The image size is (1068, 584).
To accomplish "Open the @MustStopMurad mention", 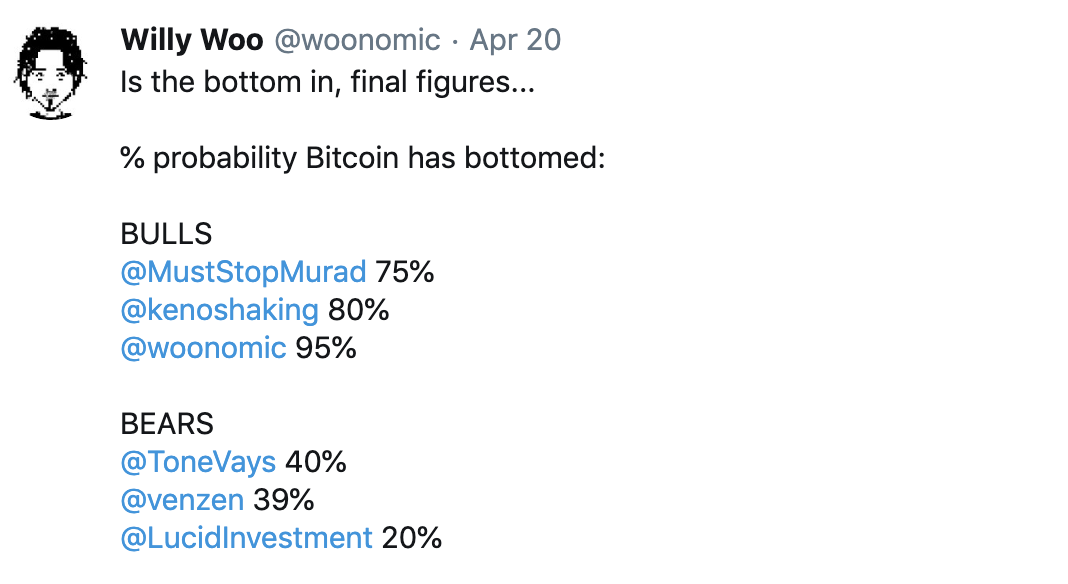I will [x=243, y=272].
